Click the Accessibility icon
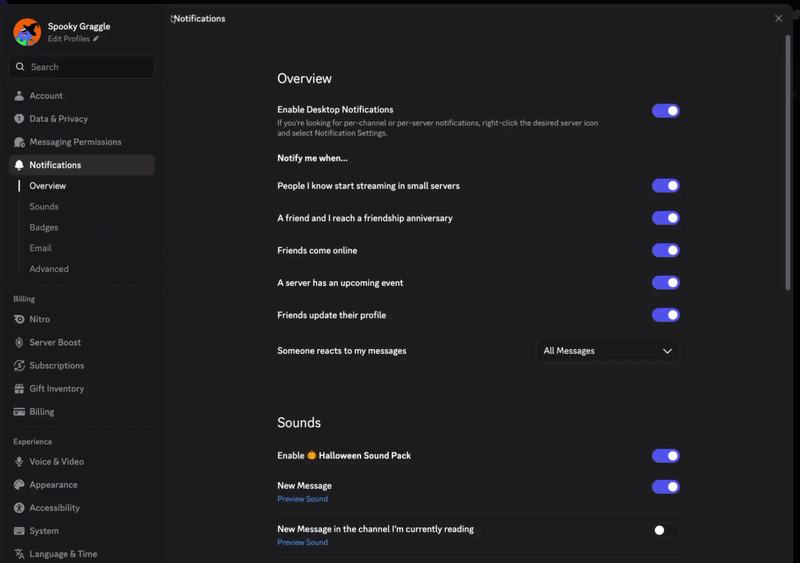Viewport: 800px width, 563px height. [x=19, y=507]
